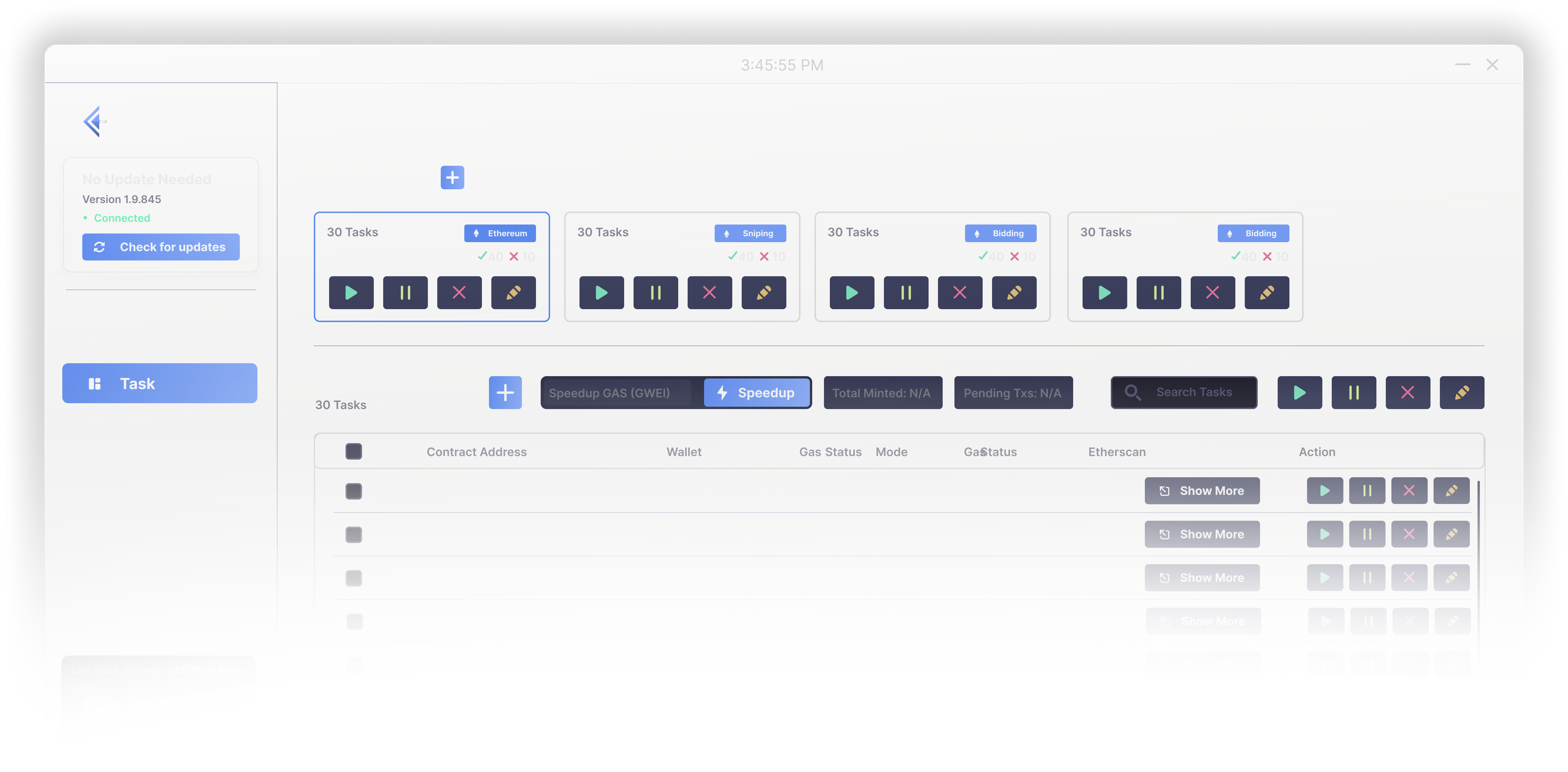The height and width of the screenshot is (772, 1568).
Task: Delete the second table row task
Action: pyautogui.click(x=1409, y=535)
